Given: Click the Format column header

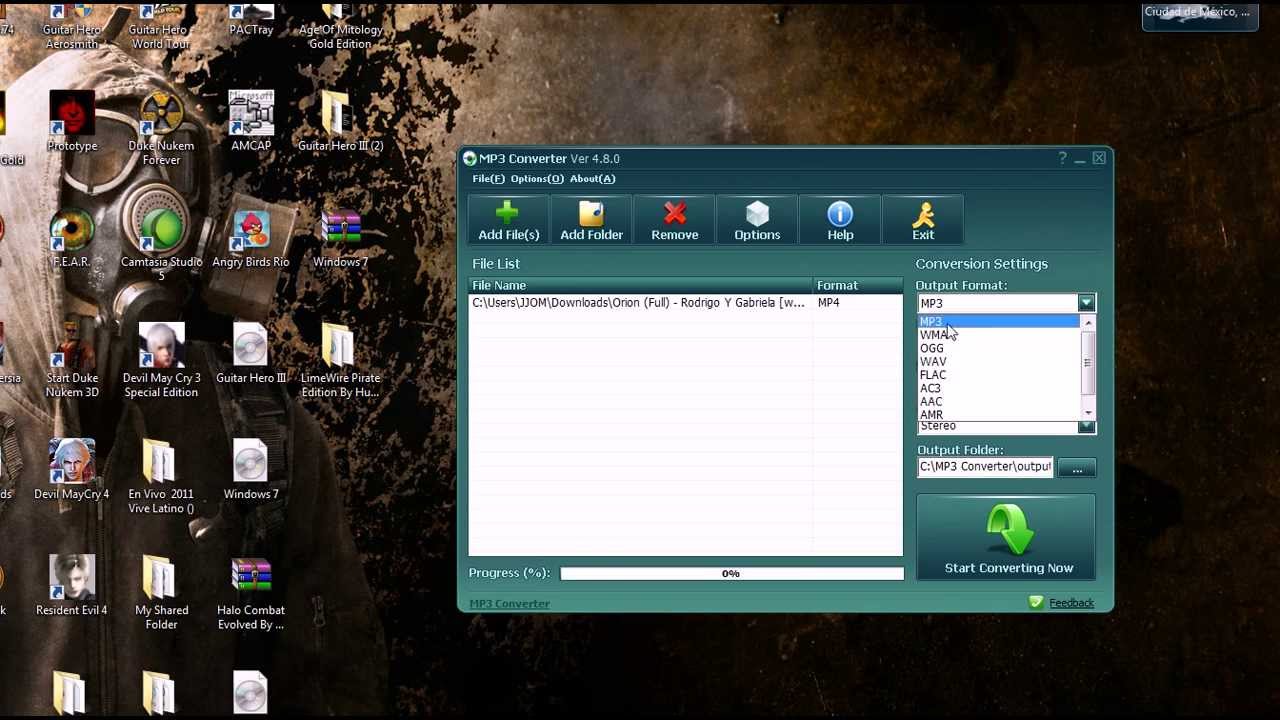Looking at the screenshot, I should click(x=857, y=286).
